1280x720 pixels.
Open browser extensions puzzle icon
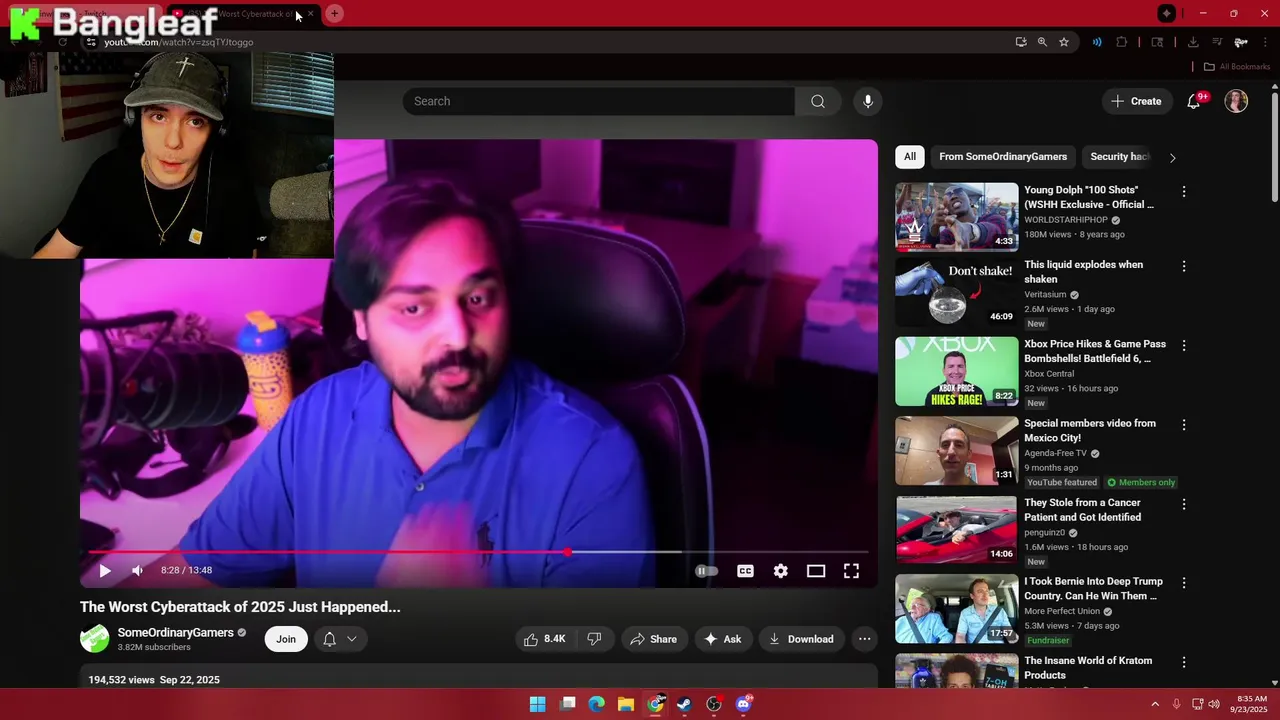click(1121, 42)
